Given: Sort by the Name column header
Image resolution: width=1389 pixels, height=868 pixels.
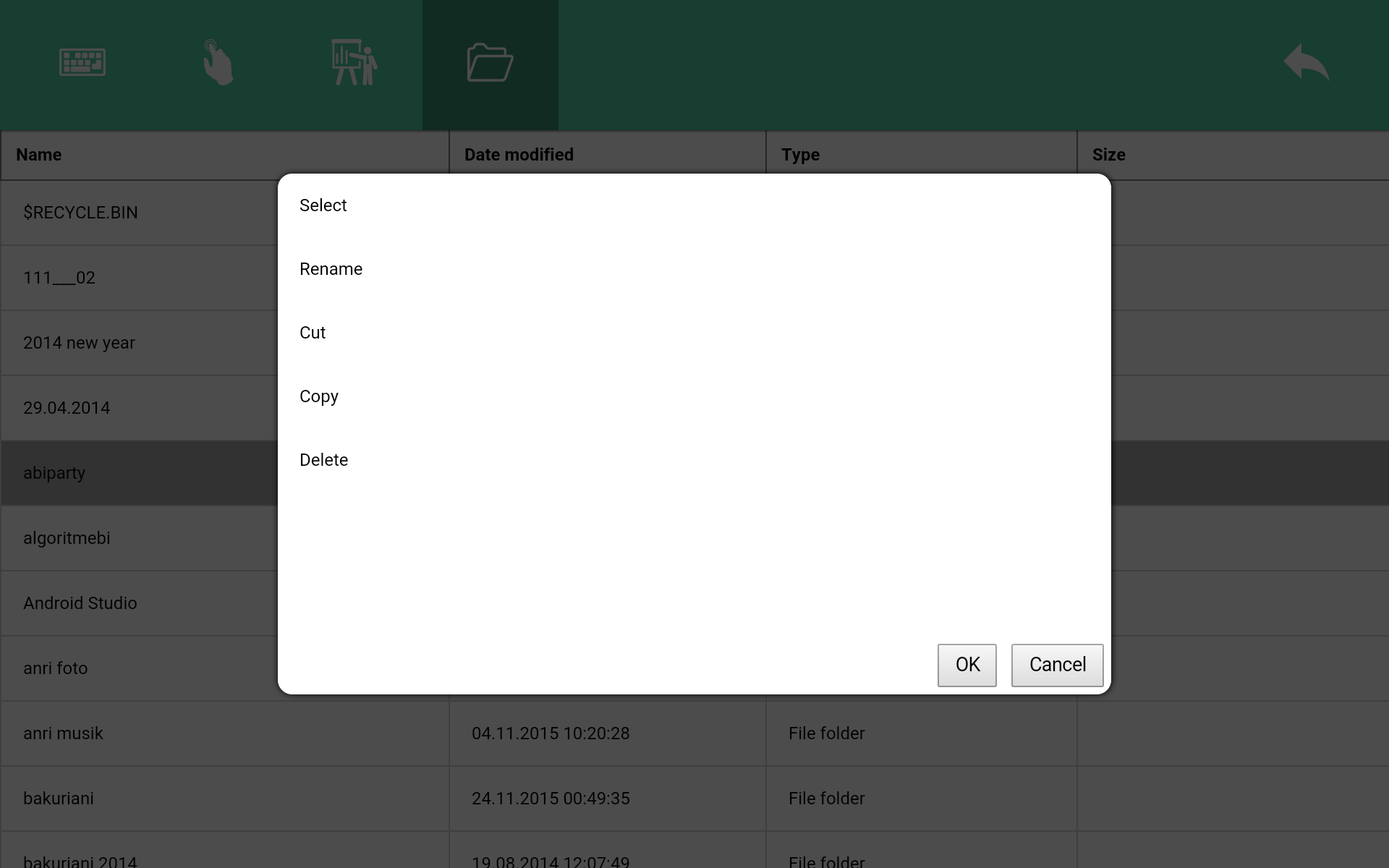Looking at the screenshot, I should coord(39,155).
